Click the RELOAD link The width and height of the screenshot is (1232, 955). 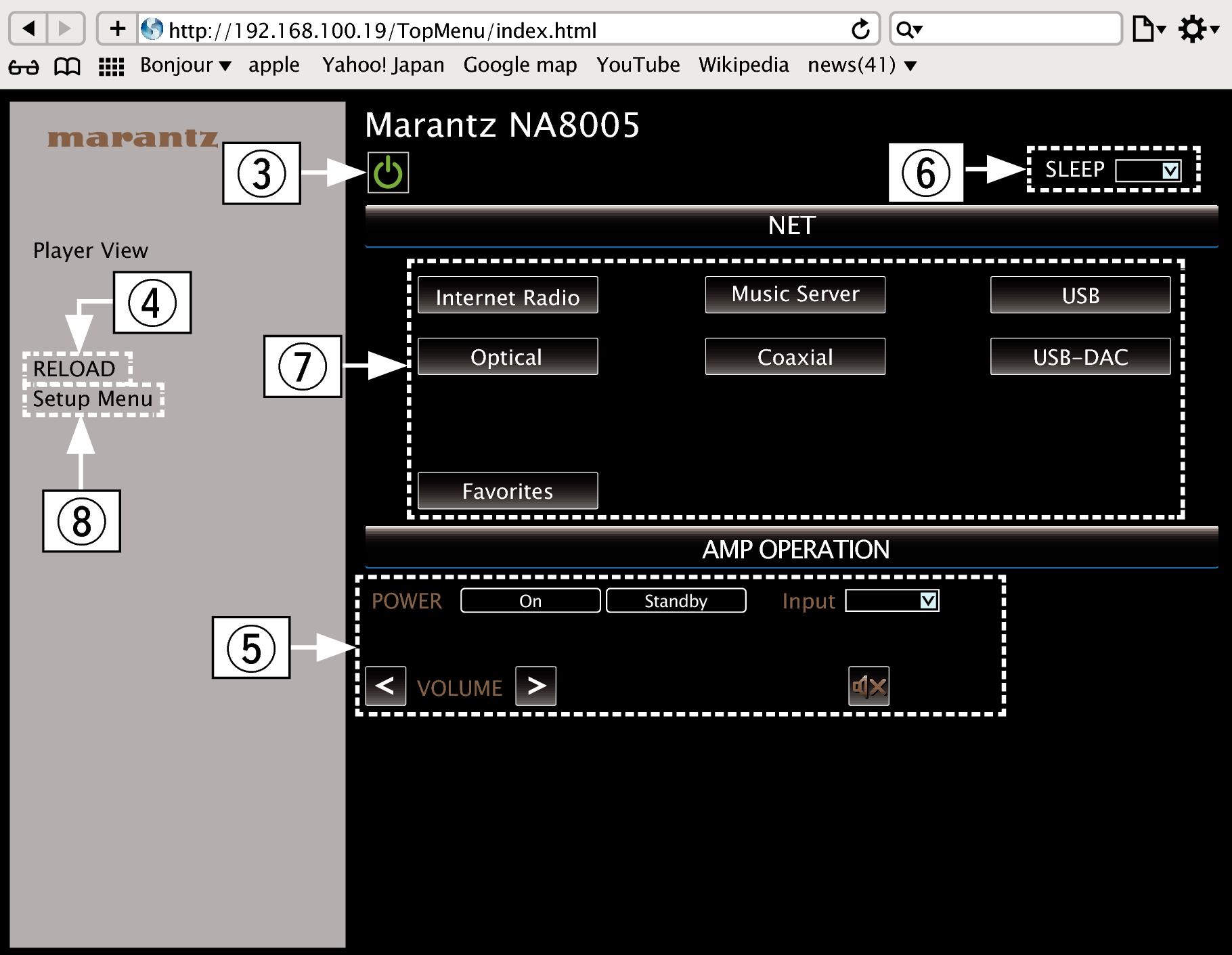pyautogui.click(x=74, y=369)
